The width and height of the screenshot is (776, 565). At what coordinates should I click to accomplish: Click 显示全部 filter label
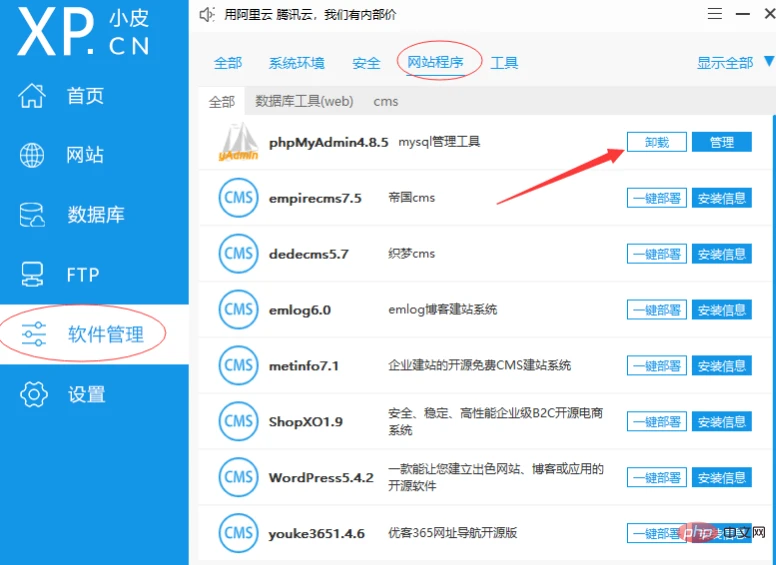click(x=725, y=63)
